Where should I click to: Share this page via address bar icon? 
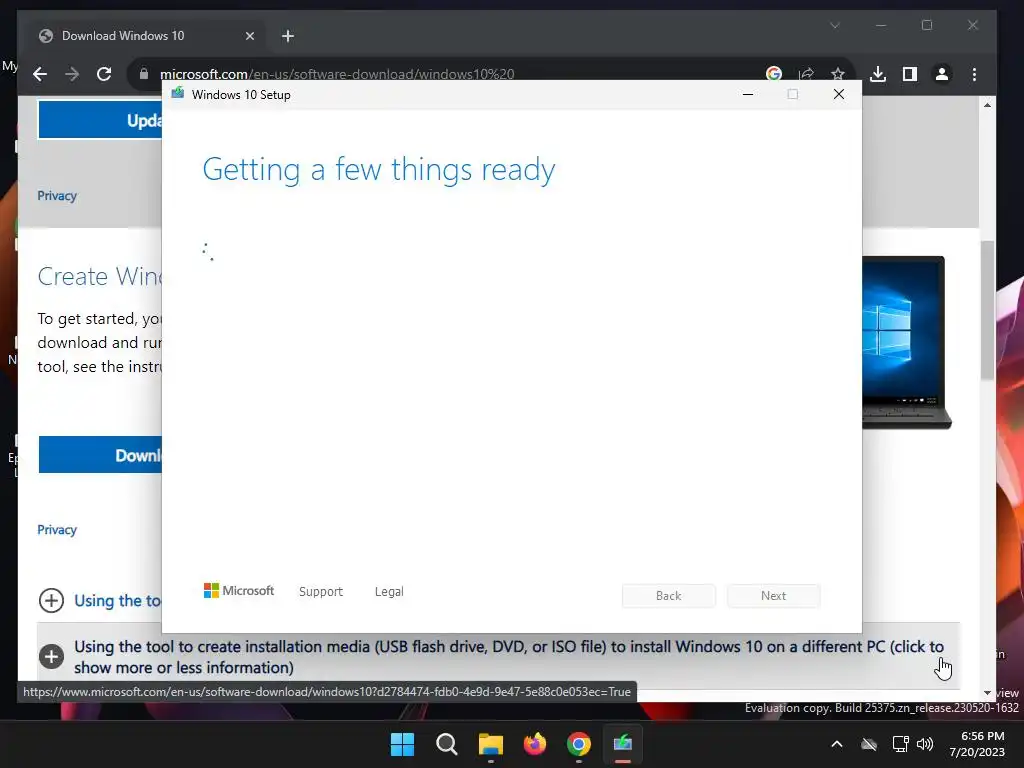coord(806,74)
